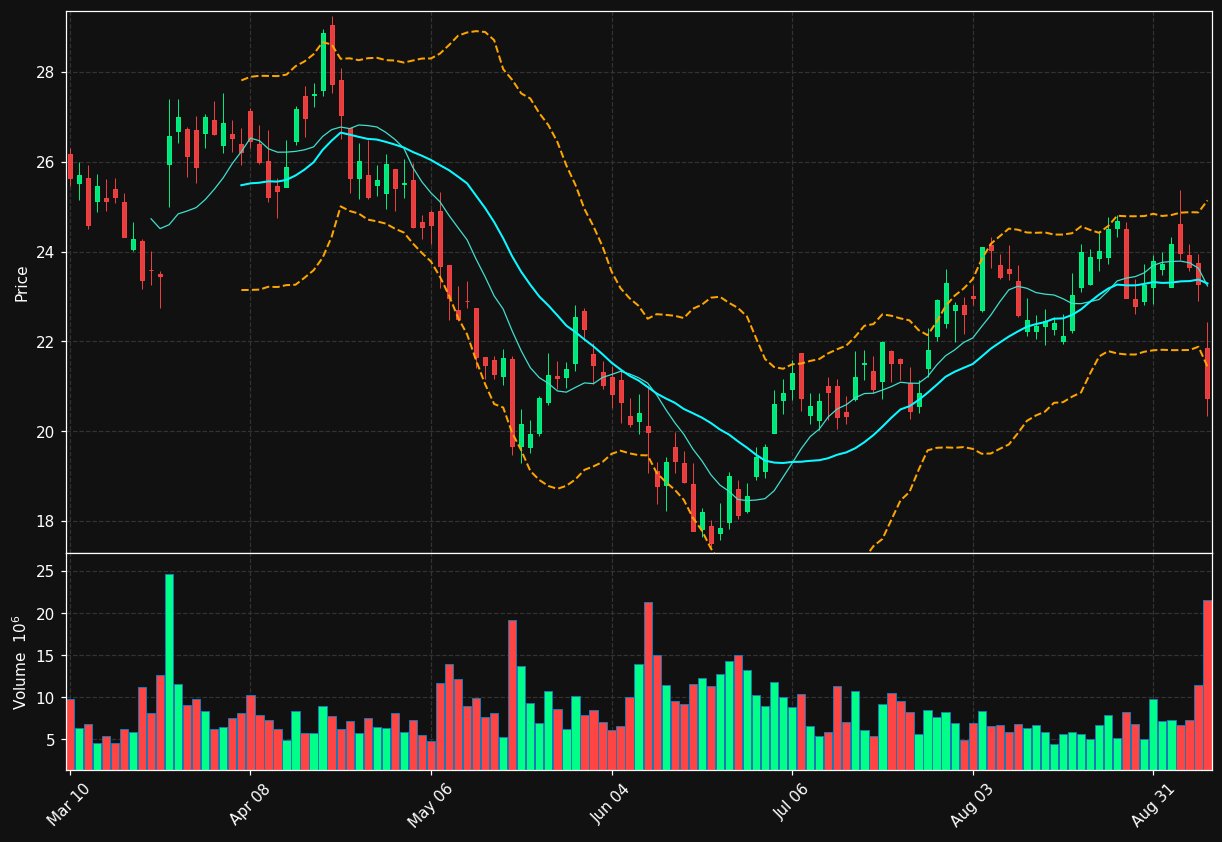Click the volume axis value 20
Image resolution: width=1222 pixels, height=842 pixels.
pos(47,614)
